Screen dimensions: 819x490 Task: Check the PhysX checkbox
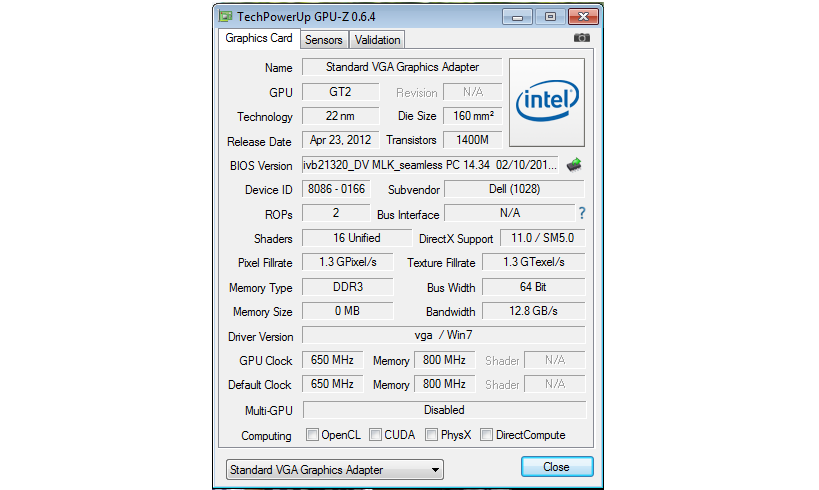432,435
